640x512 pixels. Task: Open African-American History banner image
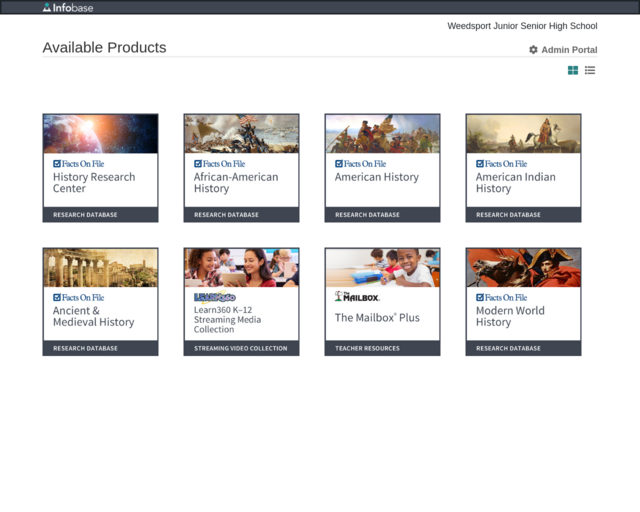click(x=241, y=134)
